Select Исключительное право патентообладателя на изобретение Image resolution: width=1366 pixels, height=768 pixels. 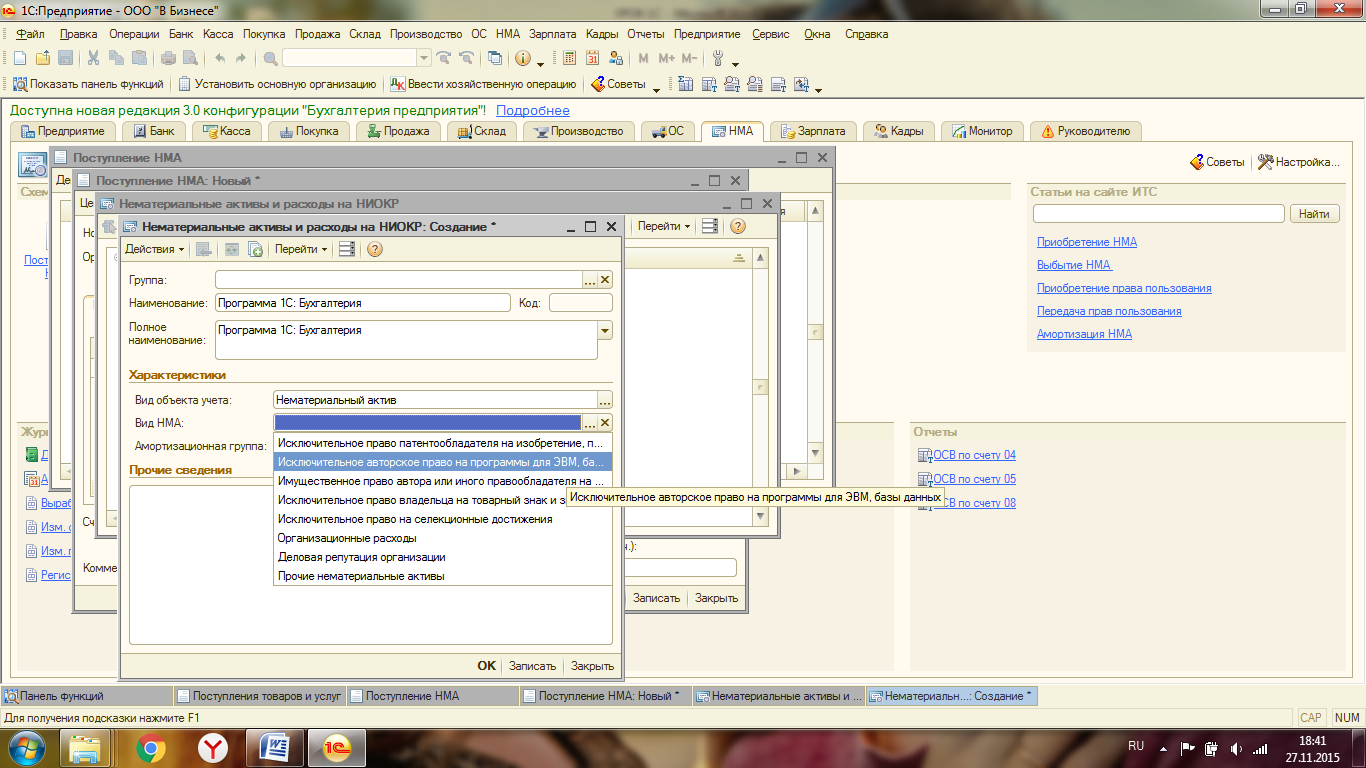pyautogui.click(x=441, y=443)
